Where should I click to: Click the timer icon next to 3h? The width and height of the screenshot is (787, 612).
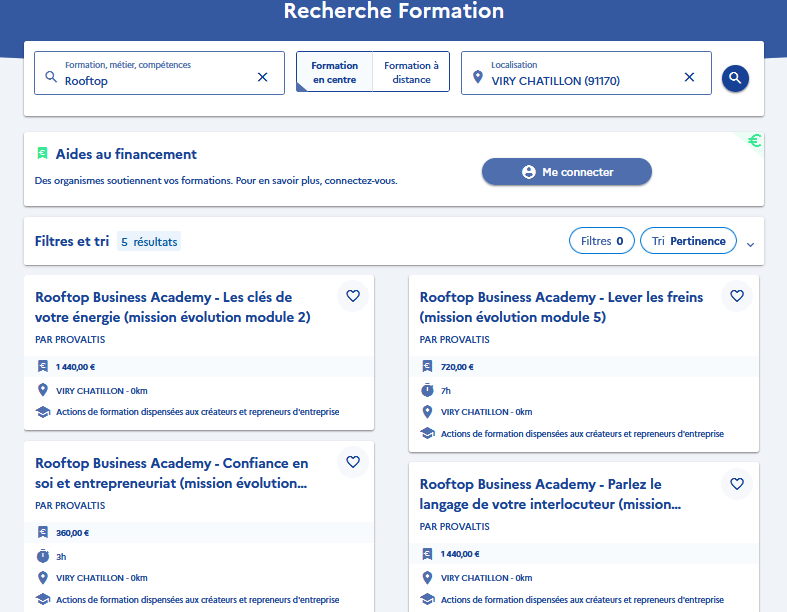[x=43, y=556]
